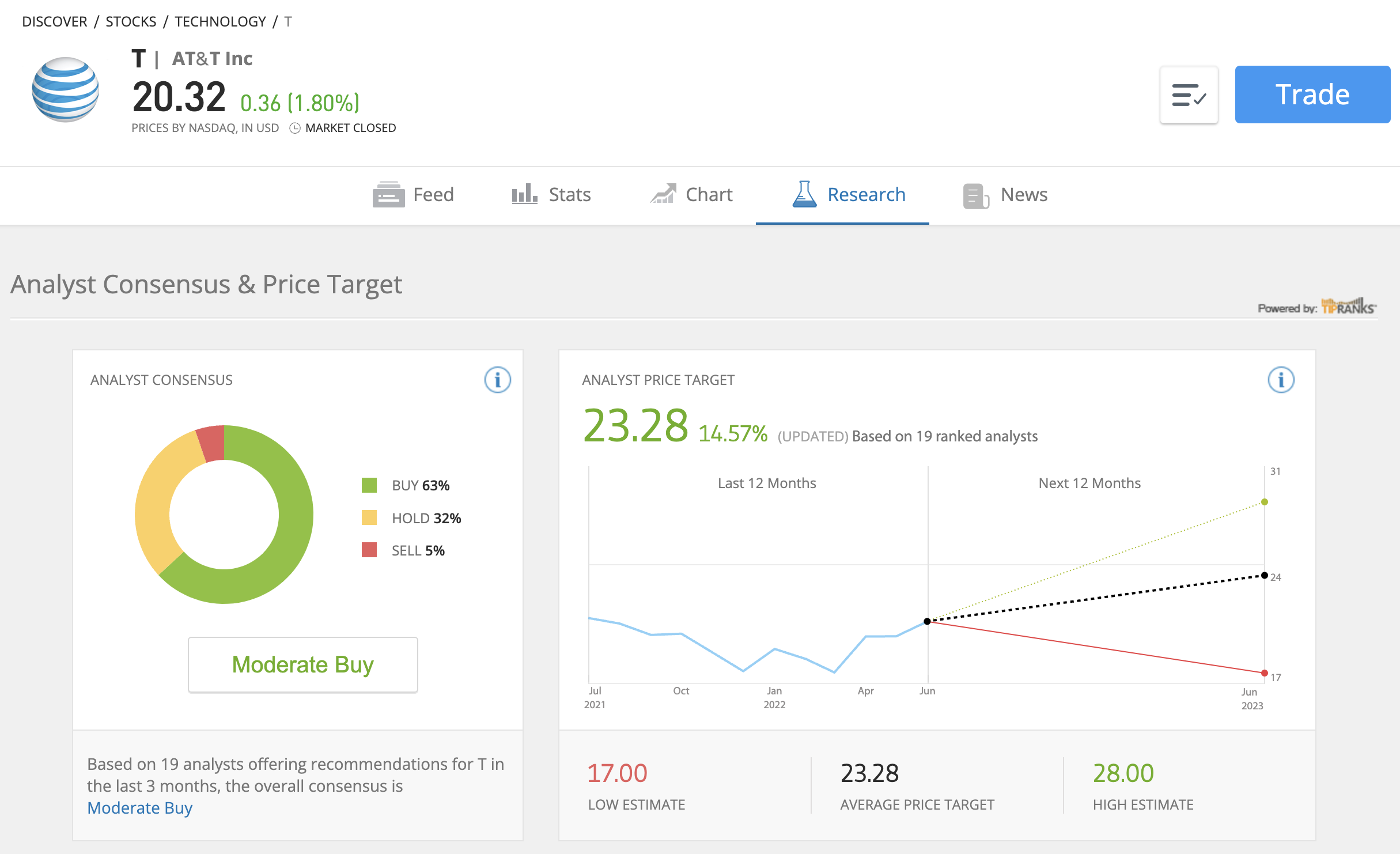Click the Feed printer-style icon
The width and height of the screenshot is (1400, 854).
pyautogui.click(x=388, y=195)
